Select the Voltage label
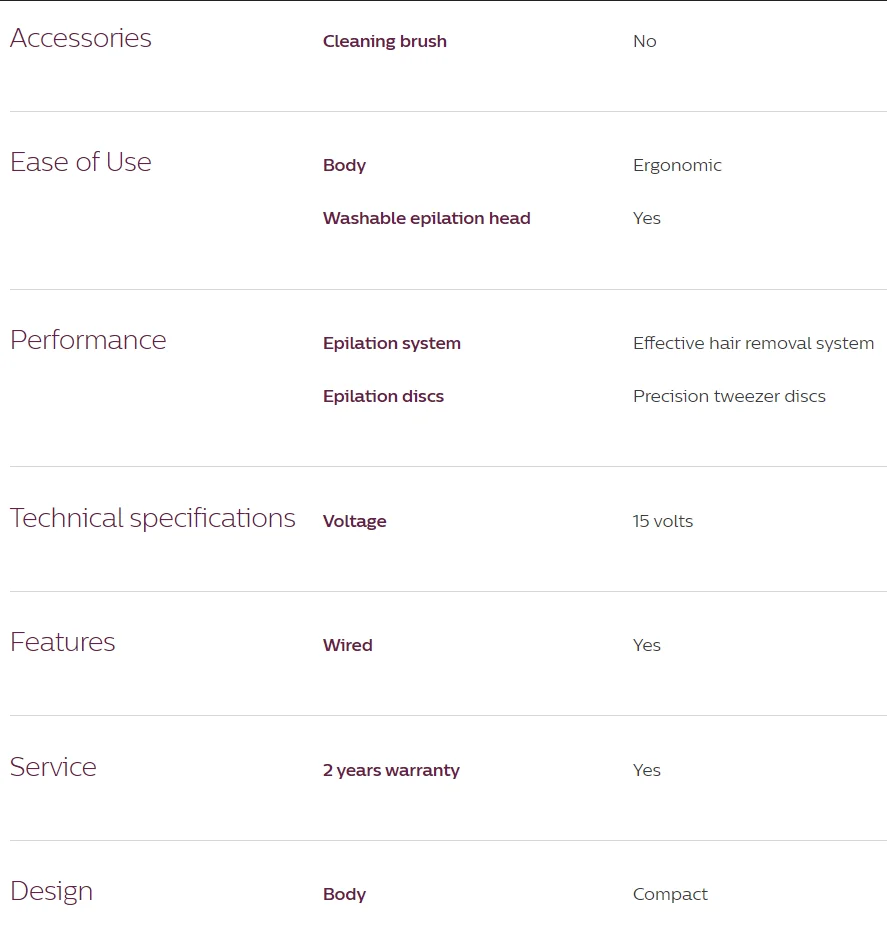887x926 pixels. click(x=354, y=522)
